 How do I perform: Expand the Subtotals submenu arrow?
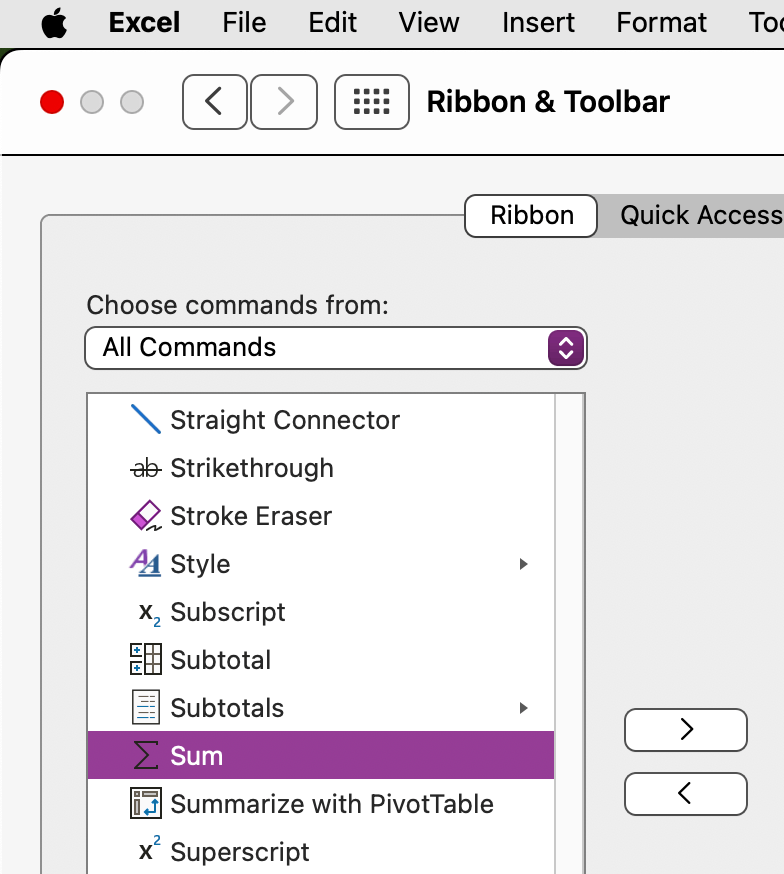[523, 709]
